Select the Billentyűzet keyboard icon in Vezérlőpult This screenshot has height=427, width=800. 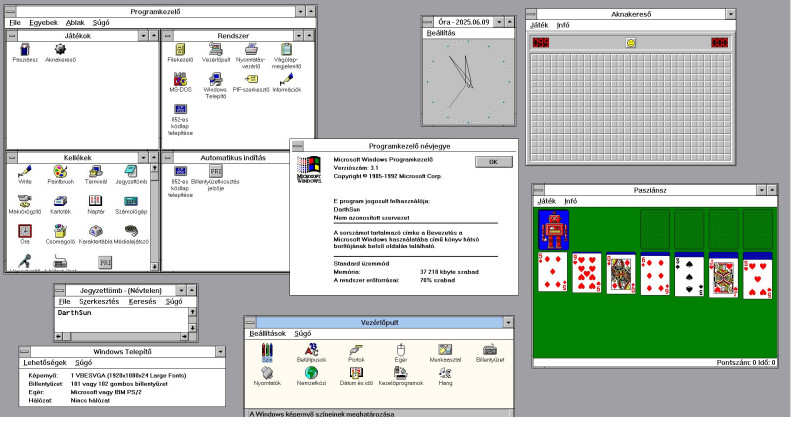coord(490,350)
